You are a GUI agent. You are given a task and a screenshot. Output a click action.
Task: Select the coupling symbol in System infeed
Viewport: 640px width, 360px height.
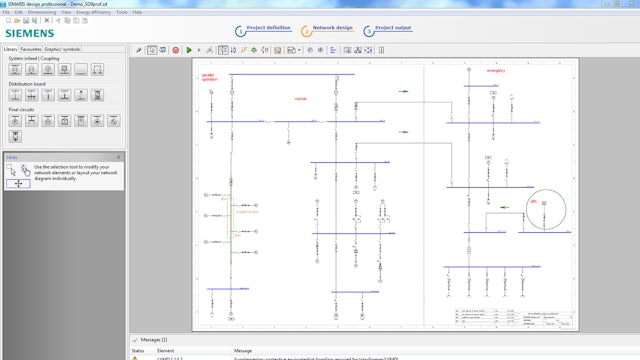click(x=97, y=70)
